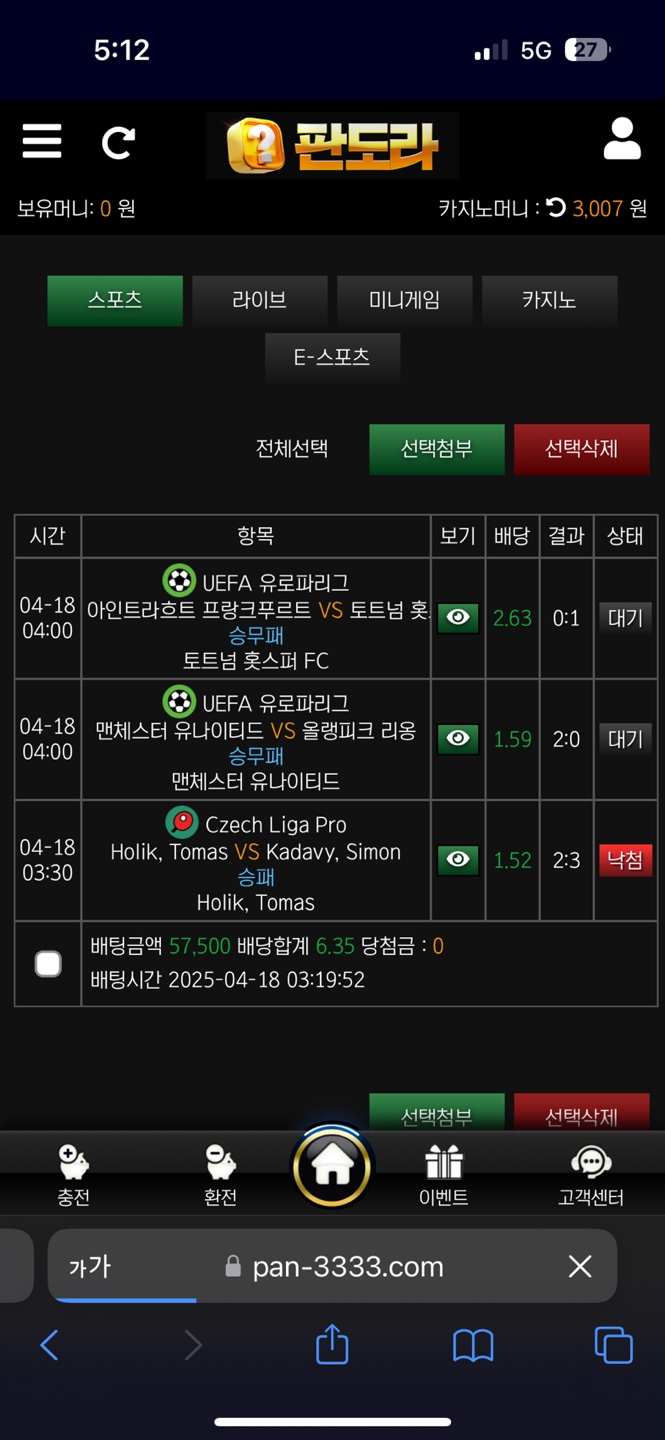Switch to the 미니게임 tab

[404, 300]
